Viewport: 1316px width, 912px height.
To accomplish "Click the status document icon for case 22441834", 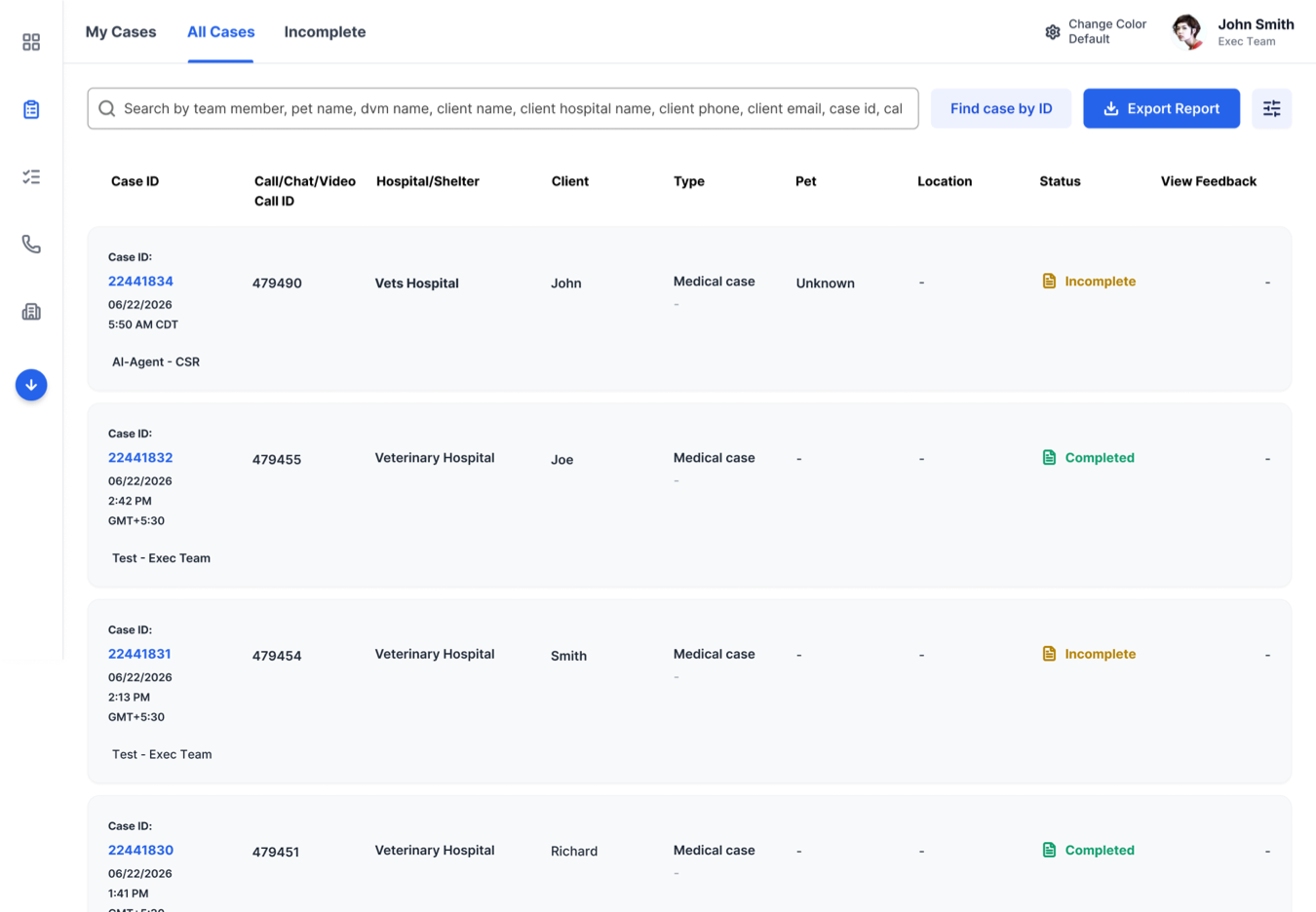I will (x=1049, y=281).
